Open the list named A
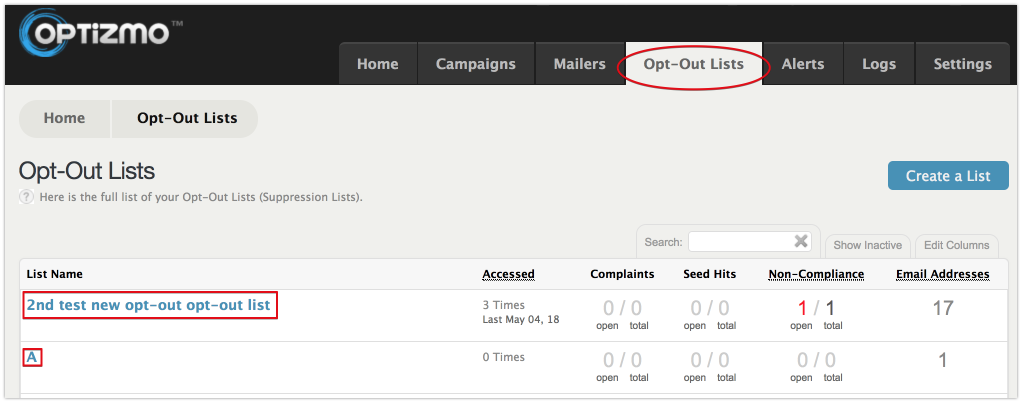 coord(31,358)
